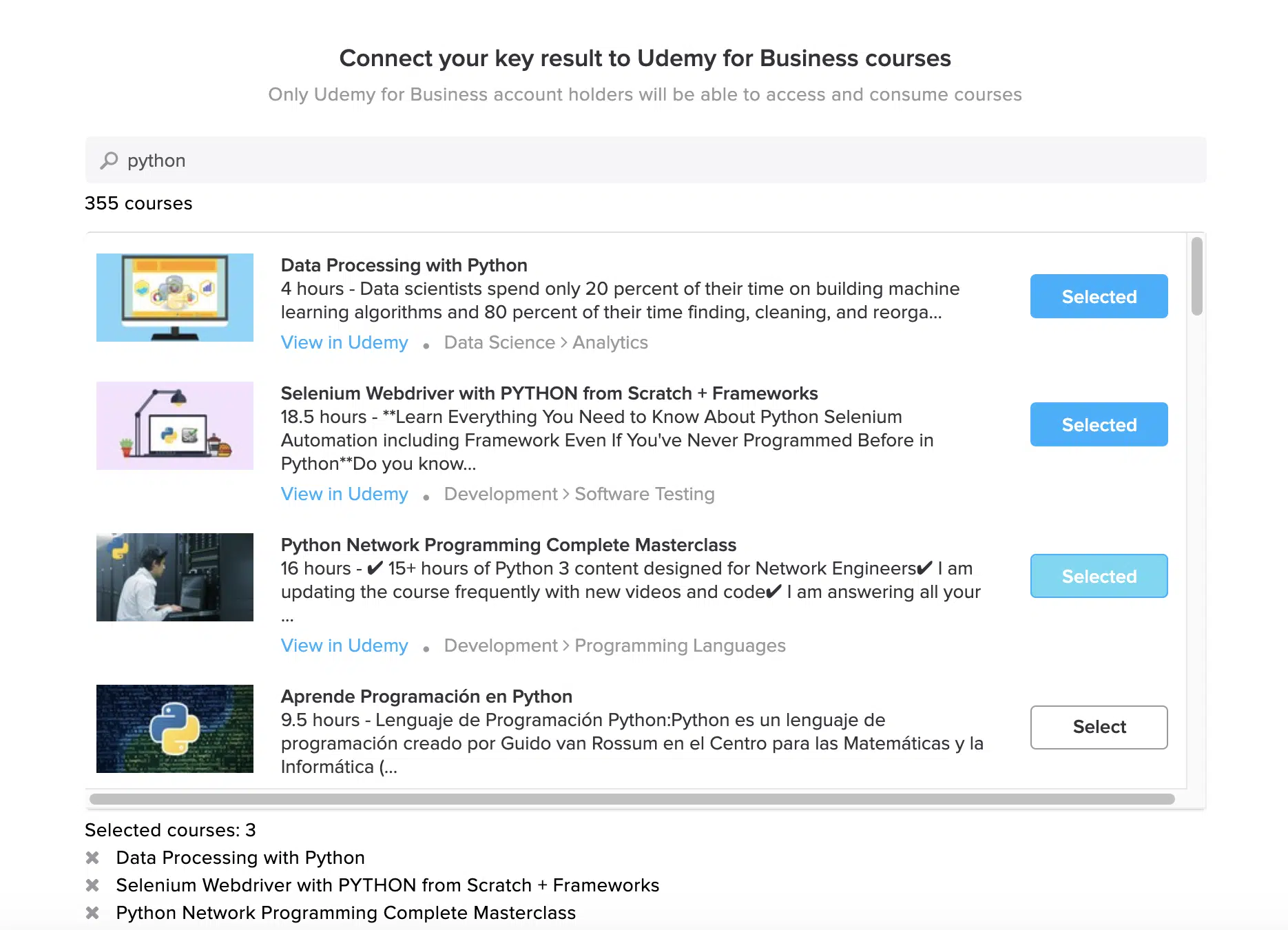Click the Aprende Programación en Python title
Viewport: 1288px width, 930px height.
click(427, 696)
